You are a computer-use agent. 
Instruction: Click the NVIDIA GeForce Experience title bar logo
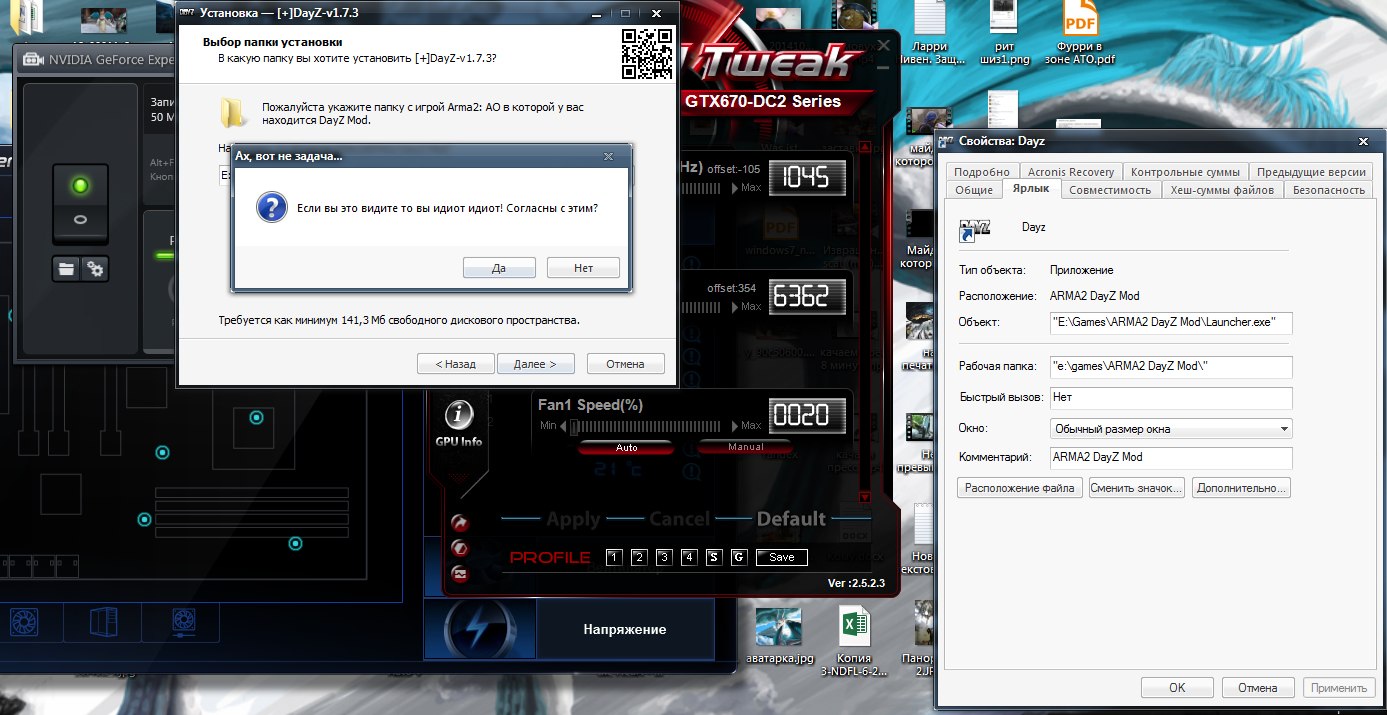tap(33, 59)
